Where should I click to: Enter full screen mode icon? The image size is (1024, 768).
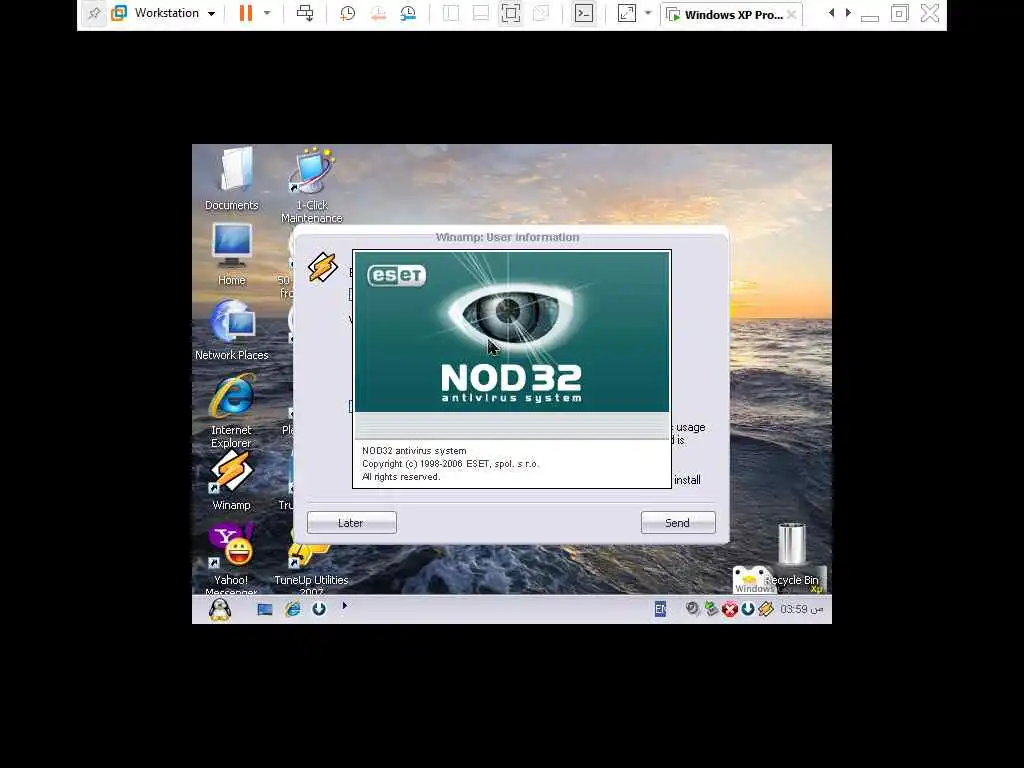(x=511, y=13)
